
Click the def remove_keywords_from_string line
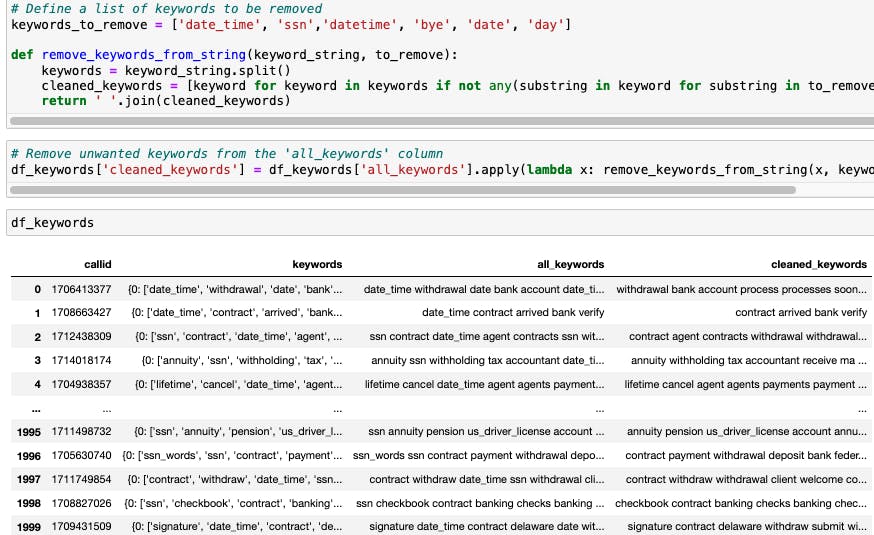[234, 55]
